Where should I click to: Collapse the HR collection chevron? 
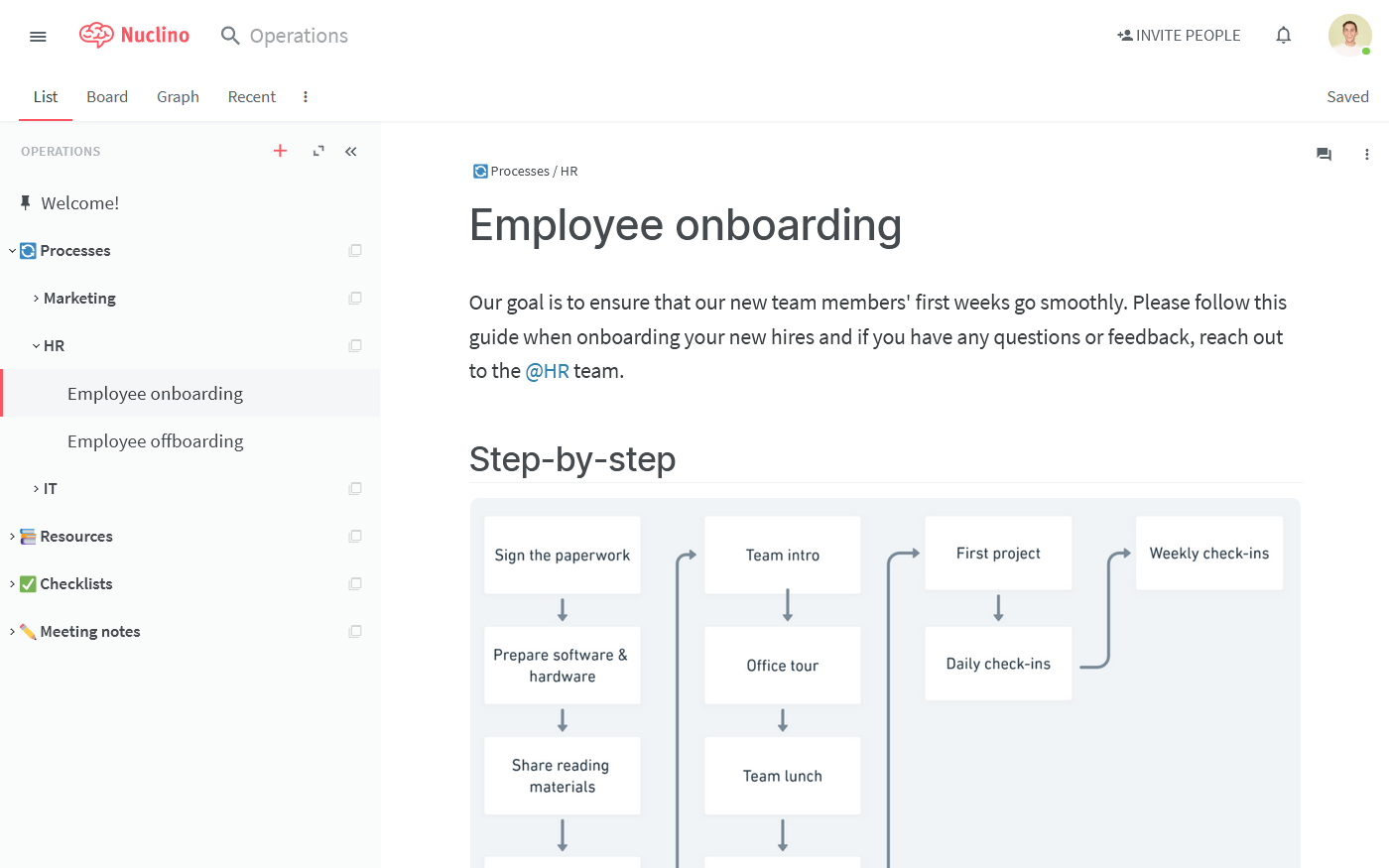tap(36, 346)
